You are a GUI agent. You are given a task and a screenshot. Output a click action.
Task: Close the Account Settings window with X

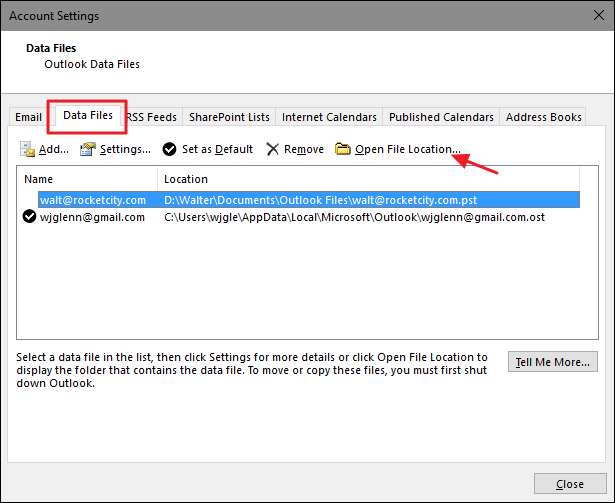coord(591,17)
